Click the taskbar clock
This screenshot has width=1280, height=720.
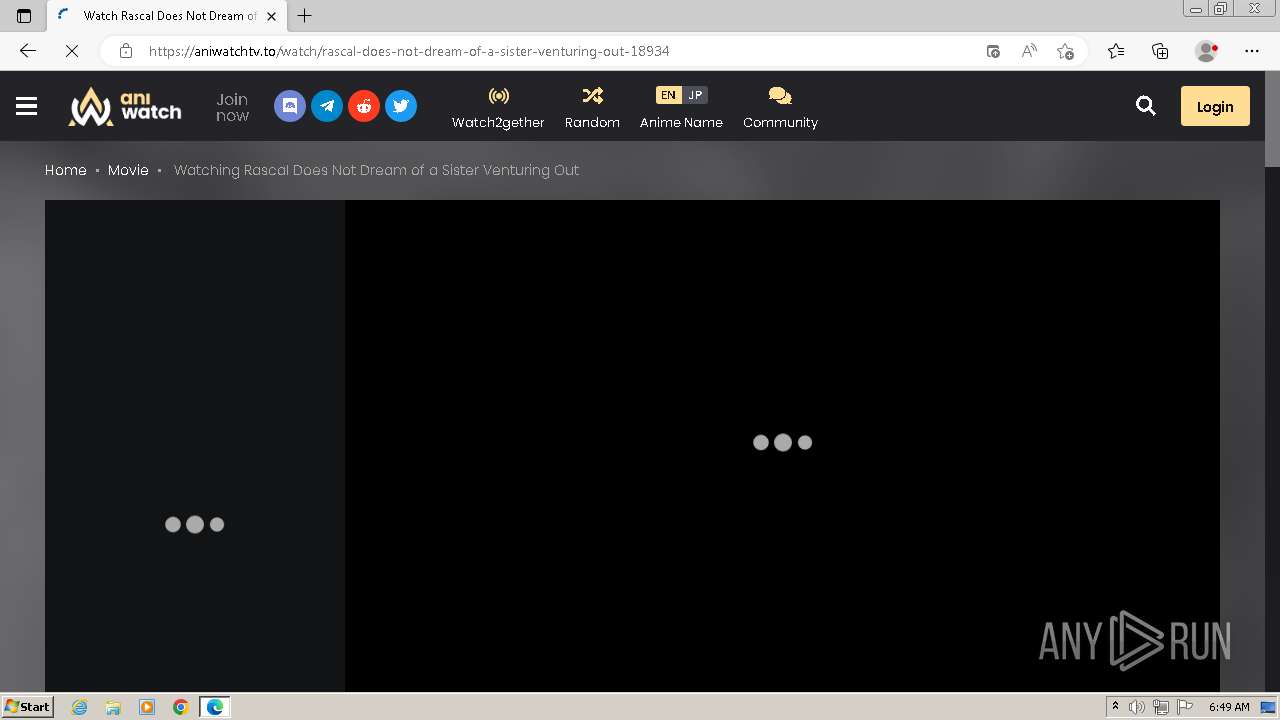tap(1229, 707)
